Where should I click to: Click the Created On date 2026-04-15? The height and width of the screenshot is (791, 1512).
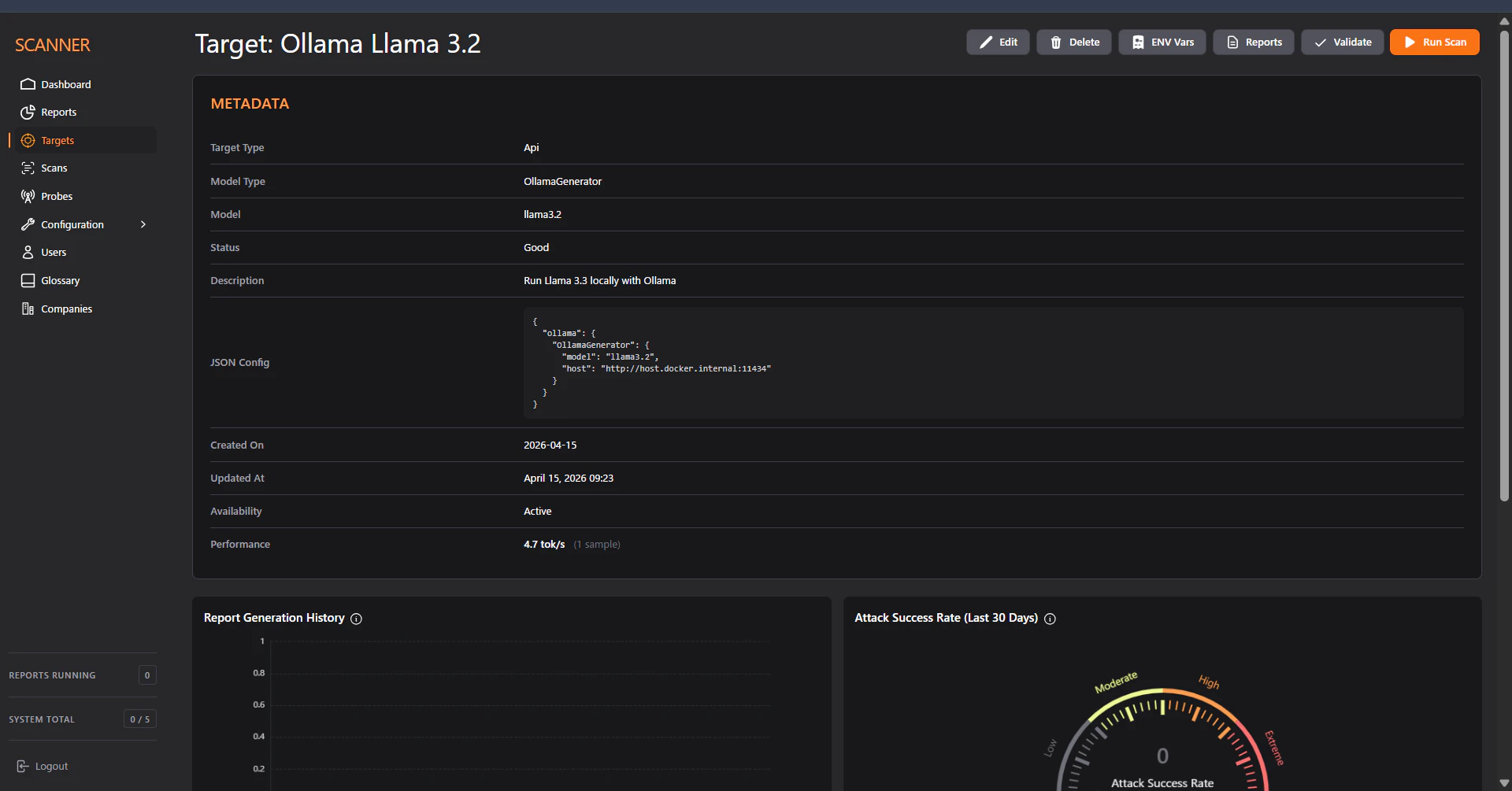click(550, 445)
